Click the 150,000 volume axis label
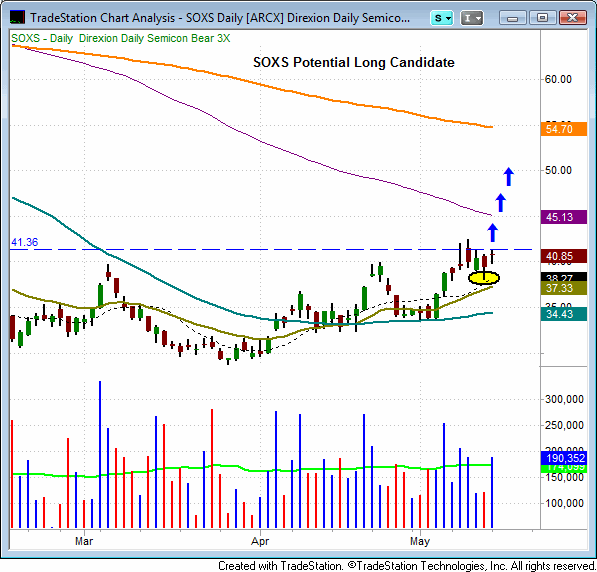Image resolution: width=597 pixels, height=572 pixels. pos(564,478)
